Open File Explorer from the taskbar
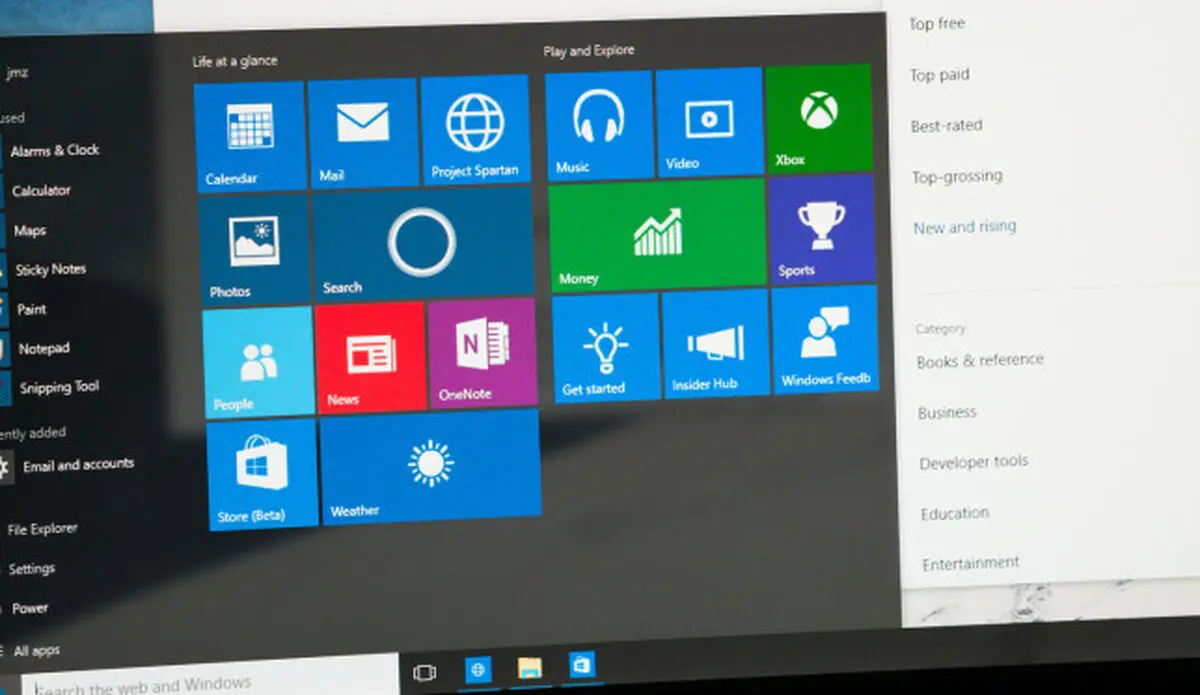1200x695 pixels. (x=530, y=668)
